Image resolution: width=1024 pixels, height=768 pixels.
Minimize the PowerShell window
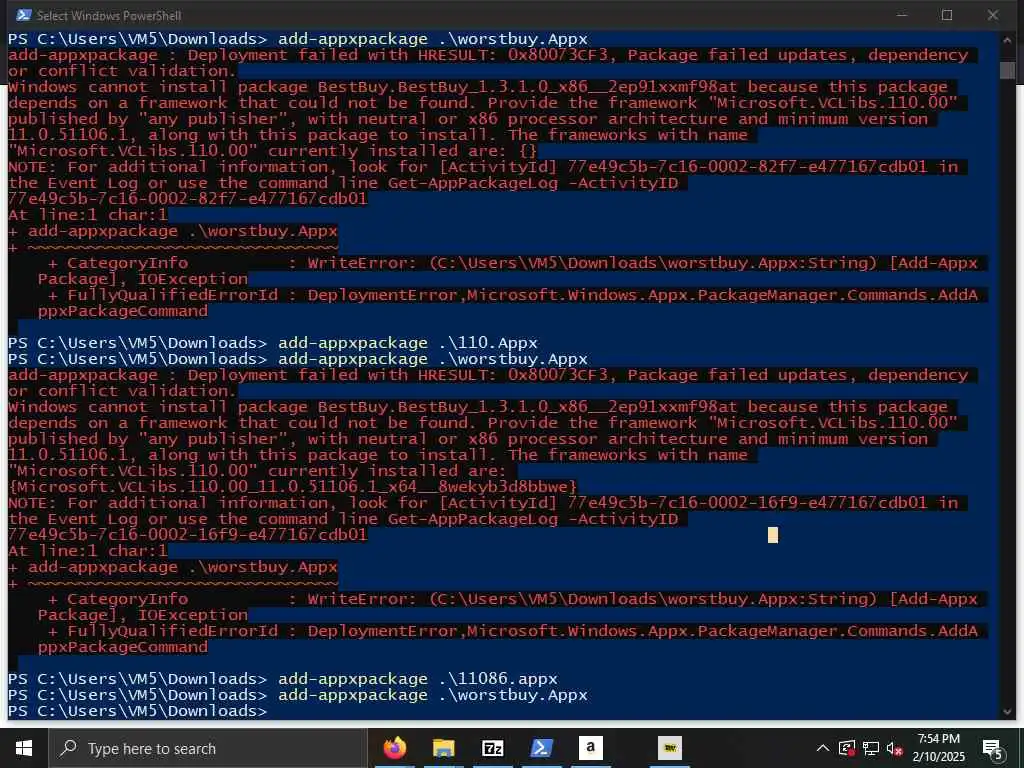coord(902,15)
